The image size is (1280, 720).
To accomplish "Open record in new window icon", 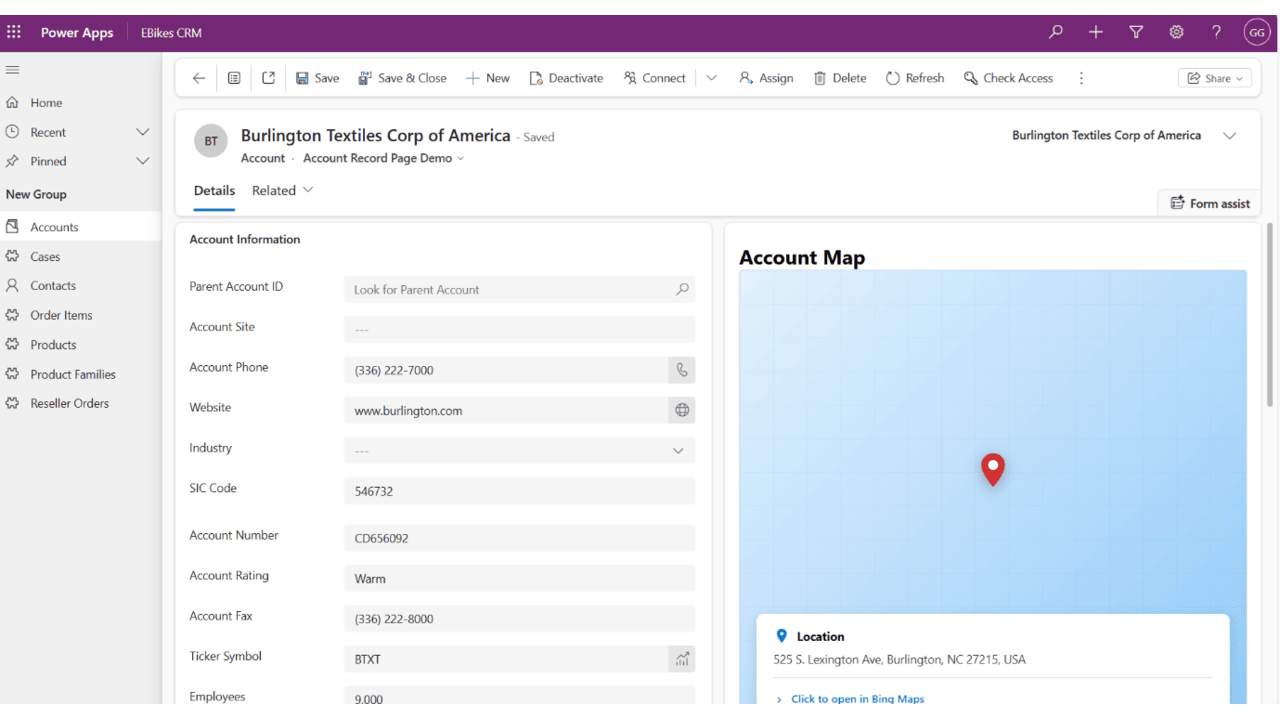I will coord(268,78).
